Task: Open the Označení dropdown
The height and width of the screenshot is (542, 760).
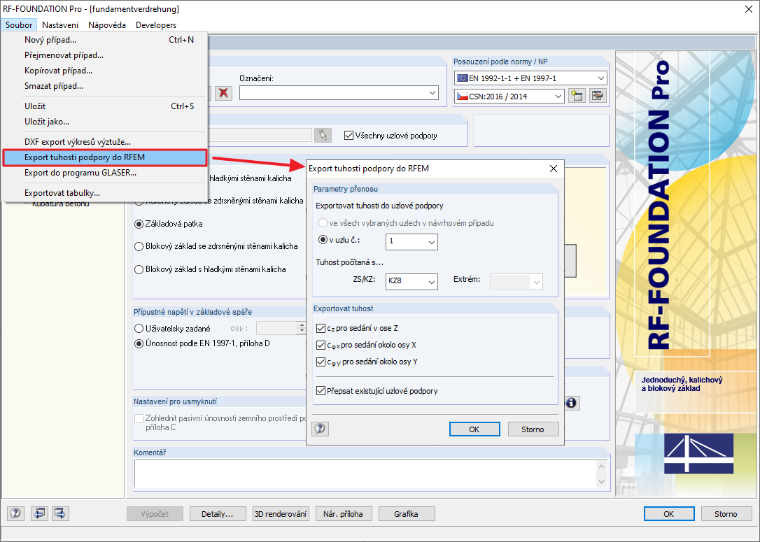Action: 339,93
